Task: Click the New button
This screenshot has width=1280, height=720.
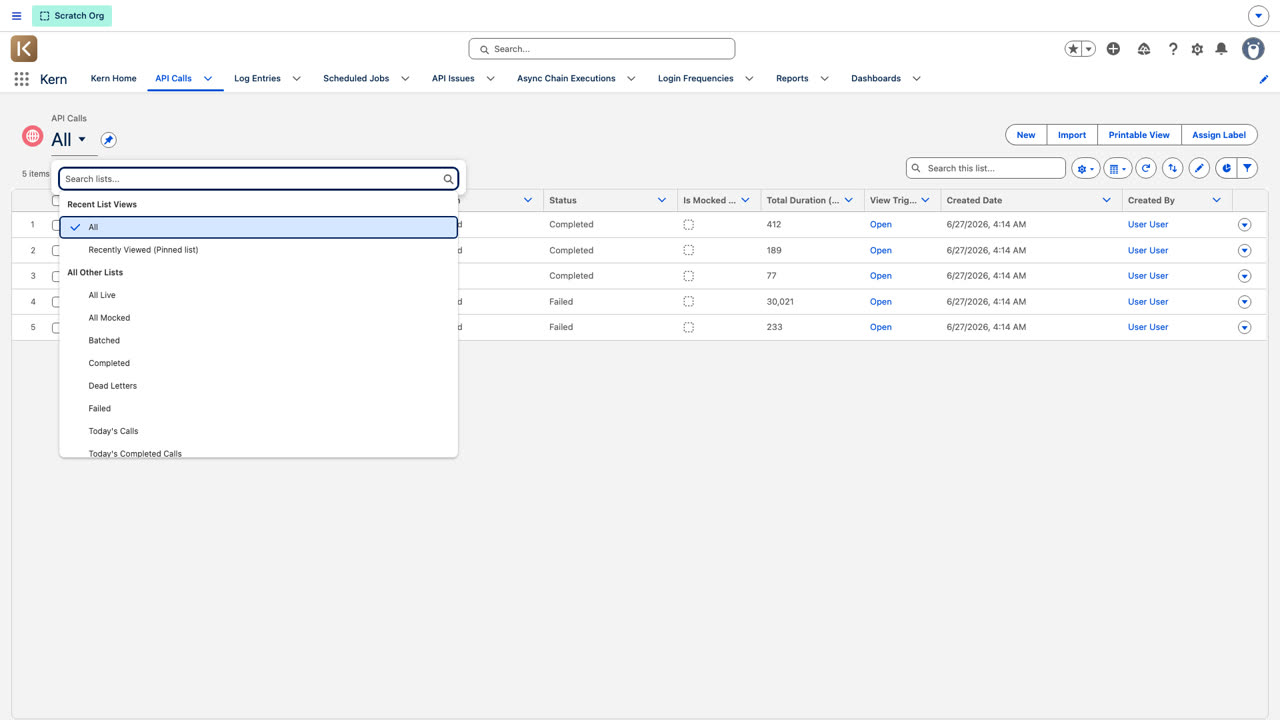Action: point(1026,135)
